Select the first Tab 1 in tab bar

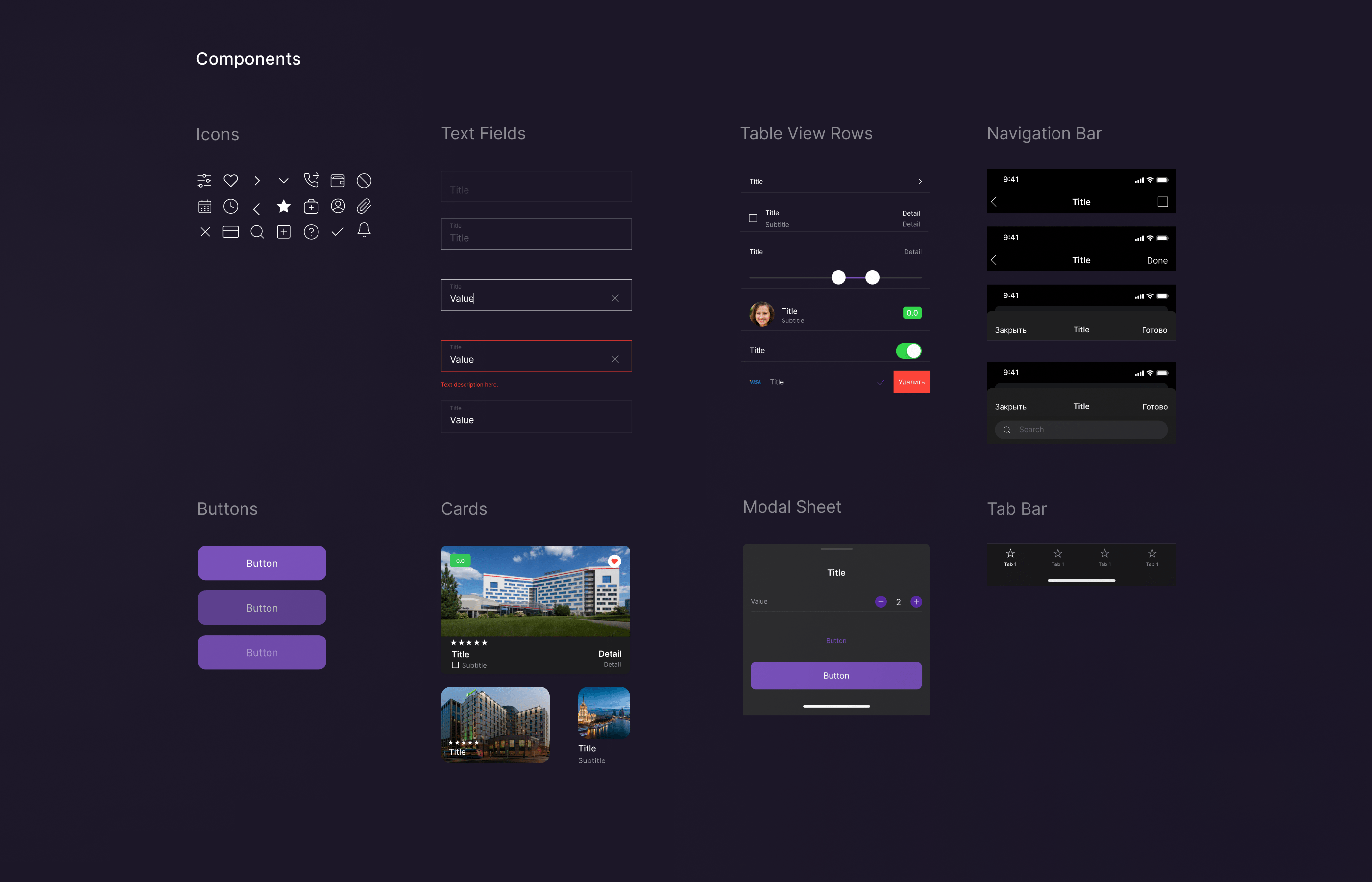click(x=1010, y=557)
